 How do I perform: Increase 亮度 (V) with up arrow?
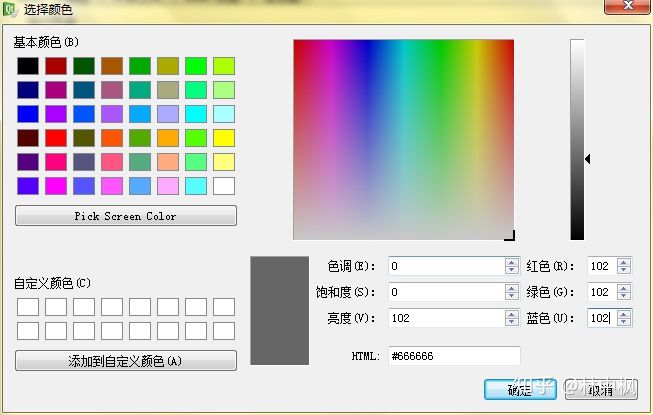(x=512, y=314)
